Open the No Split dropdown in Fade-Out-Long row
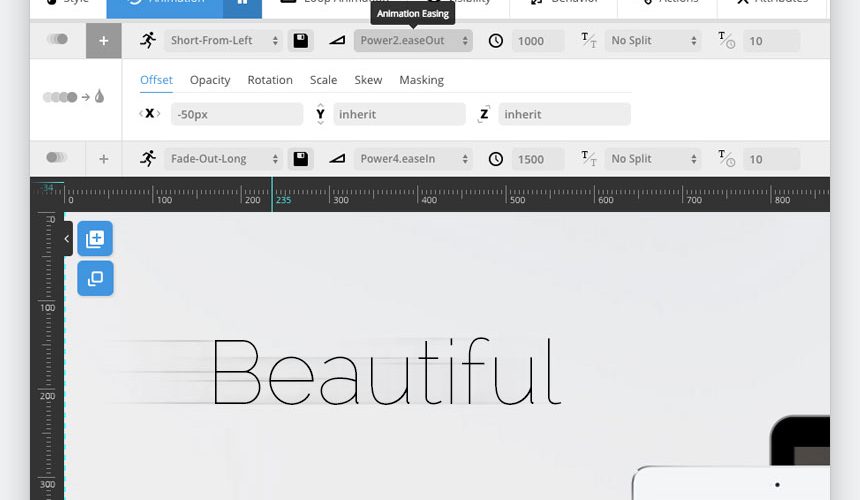The image size is (860, 500). click(652, 159)
